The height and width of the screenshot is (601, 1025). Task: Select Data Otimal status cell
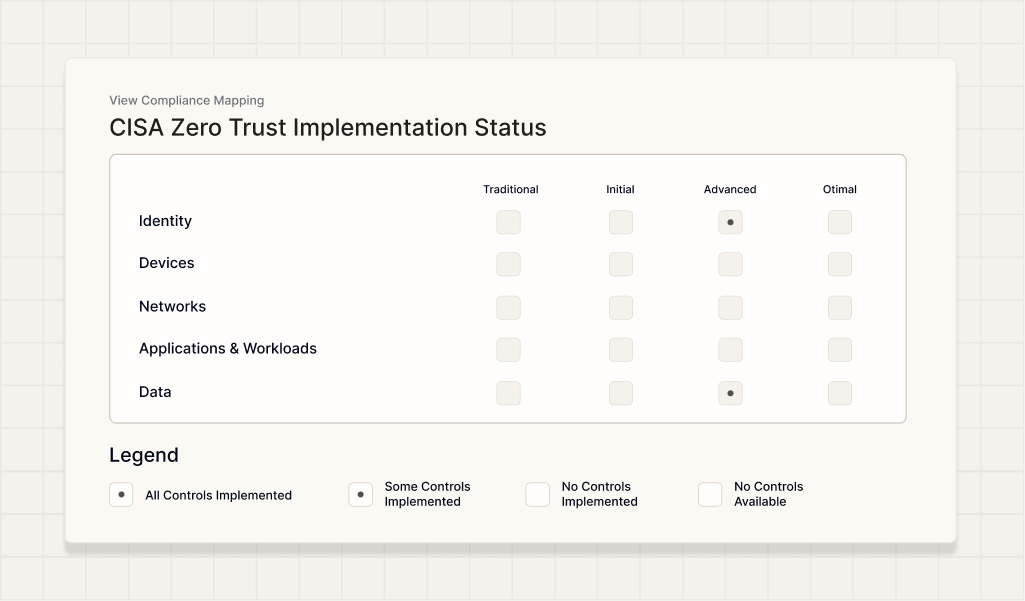pyautogui.click(x=840, y=393)
